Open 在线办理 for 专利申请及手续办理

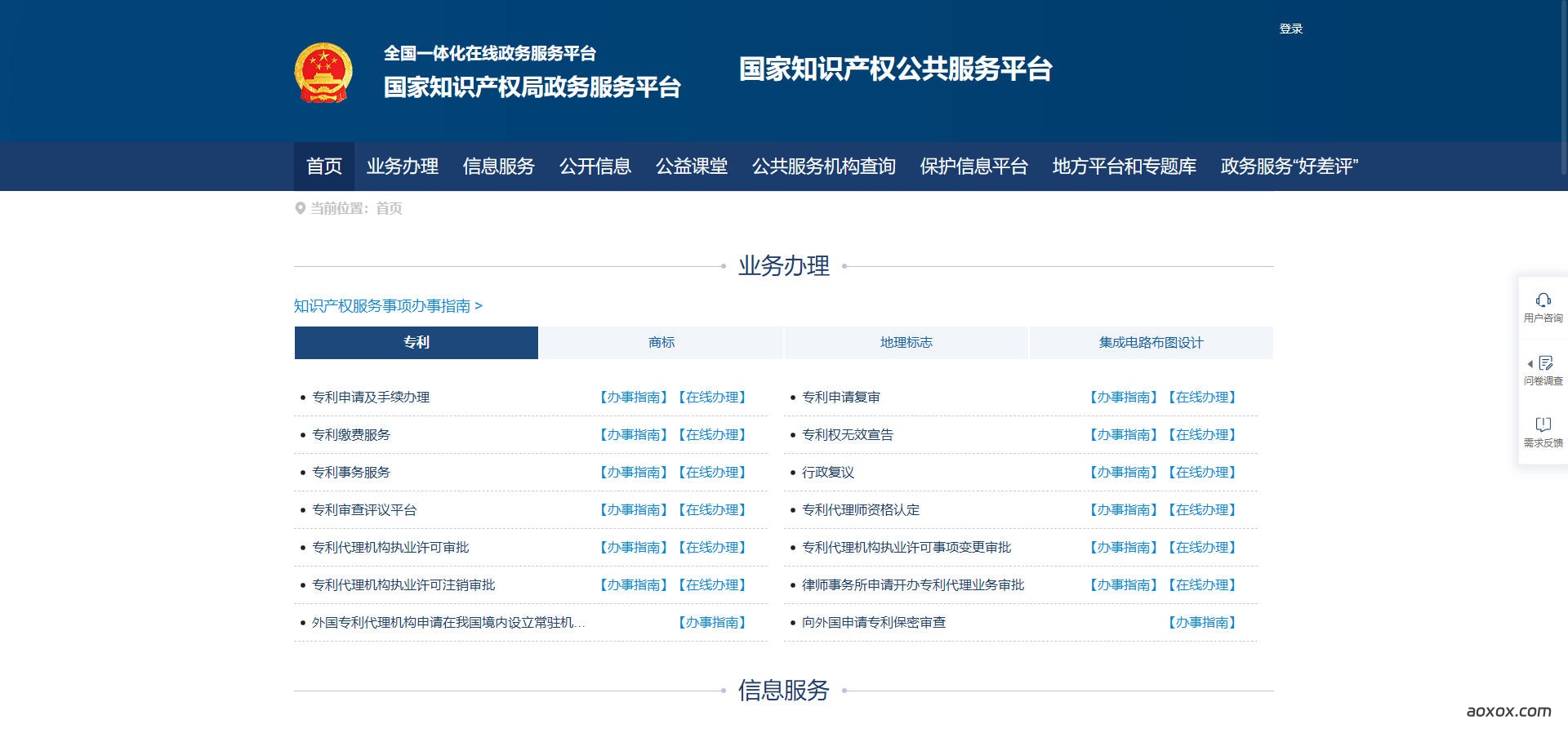click(x=712, y=397)
